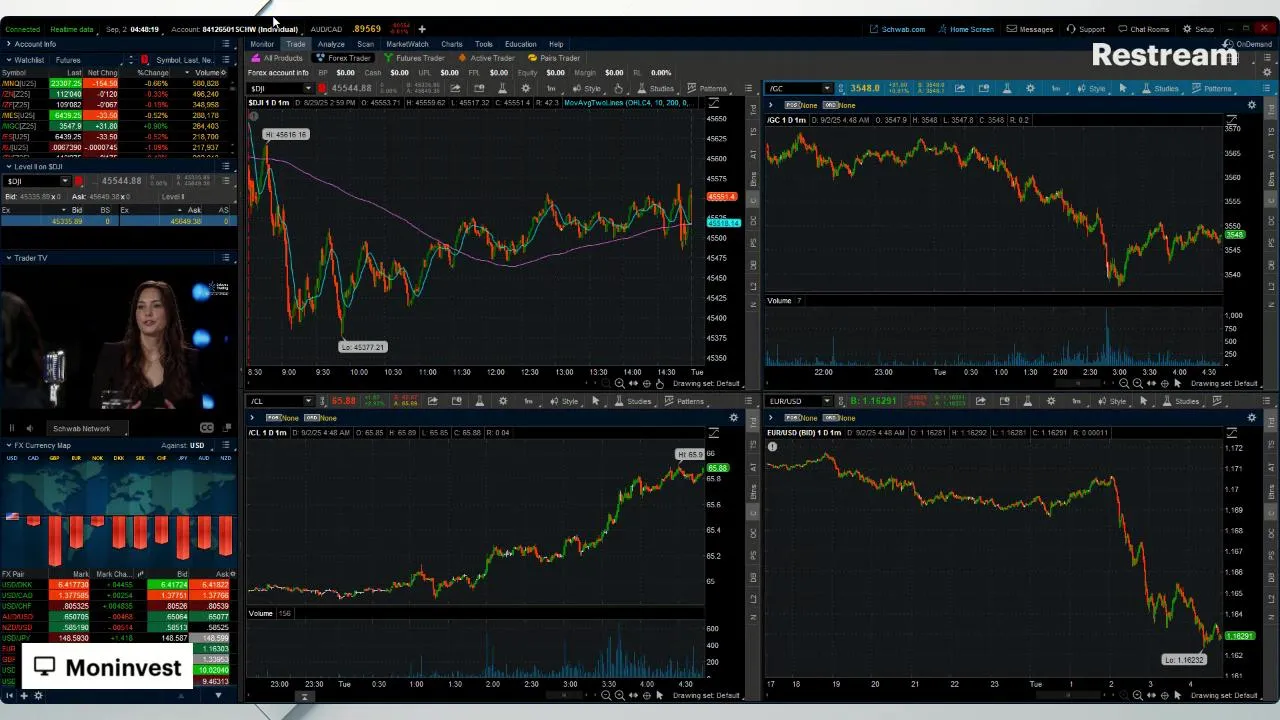1280x720 pixels.
Task: Open the Watchlist panel menu icon
Action: click(x=226, y=60)
